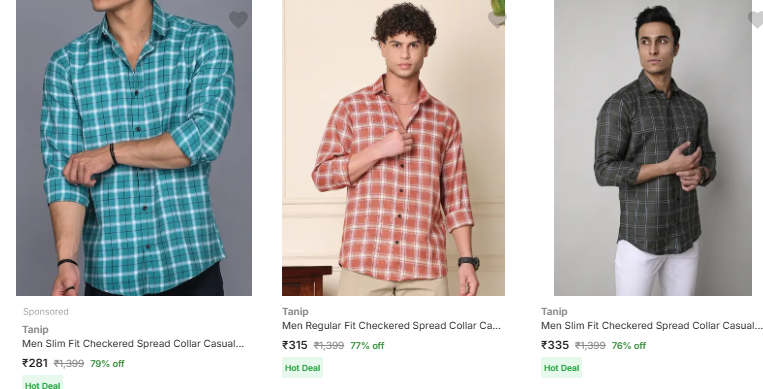The height and width of the screenshot is (389, 763).
Task: Open Men Slim Fit title priced ₹335
Action: coord(651,326)
